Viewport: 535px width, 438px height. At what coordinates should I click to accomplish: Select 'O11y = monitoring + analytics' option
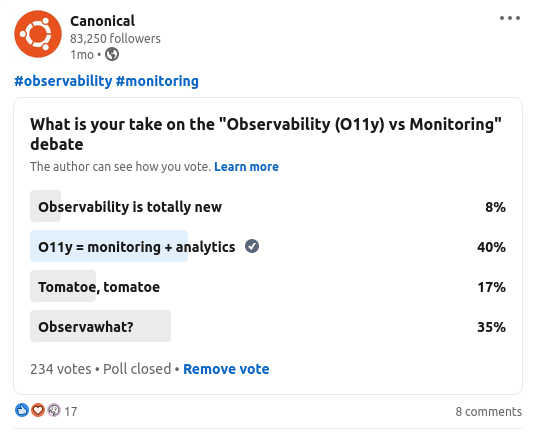point(268,246)
